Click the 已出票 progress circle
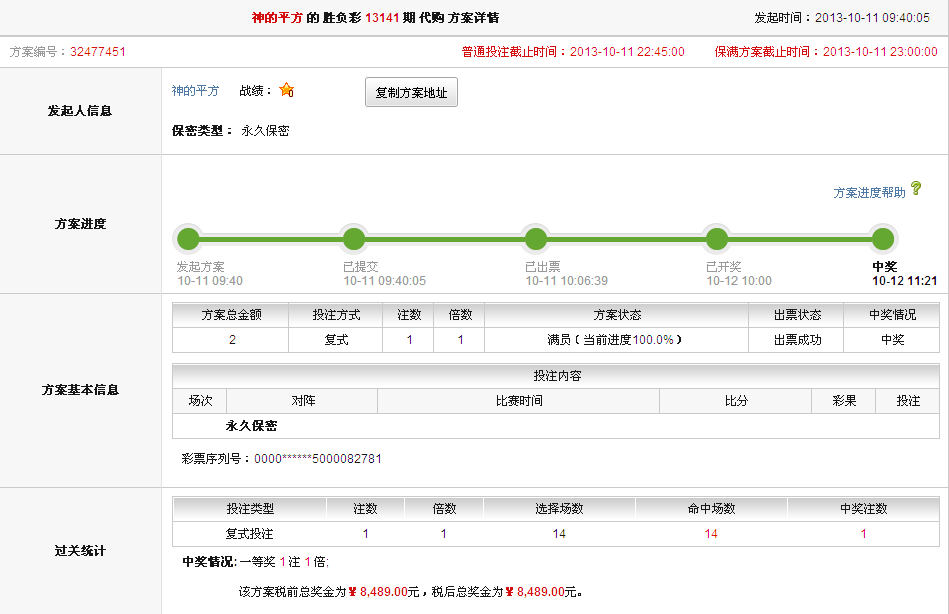Screen dimensions: 949x614 tap(536, 239)
